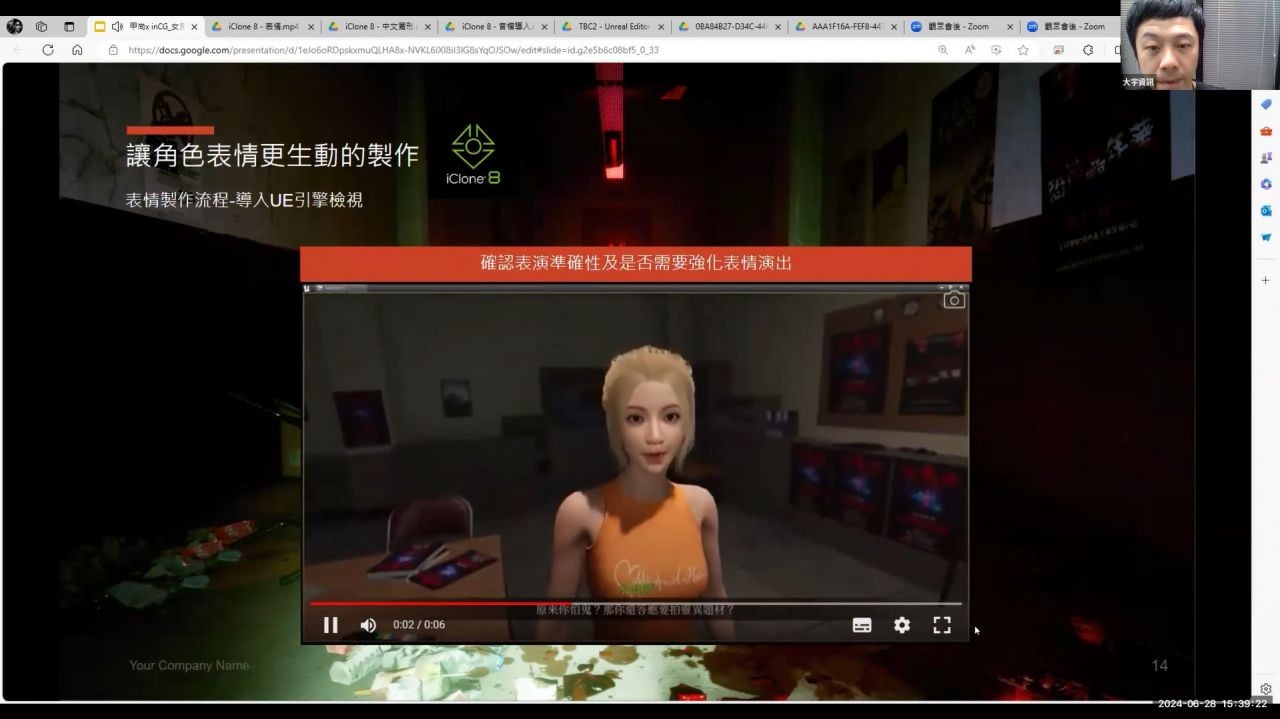This screenshot has width=1280, height=719.
Task: Click the plus button to customize sidebar
Action: (1266, 280)
